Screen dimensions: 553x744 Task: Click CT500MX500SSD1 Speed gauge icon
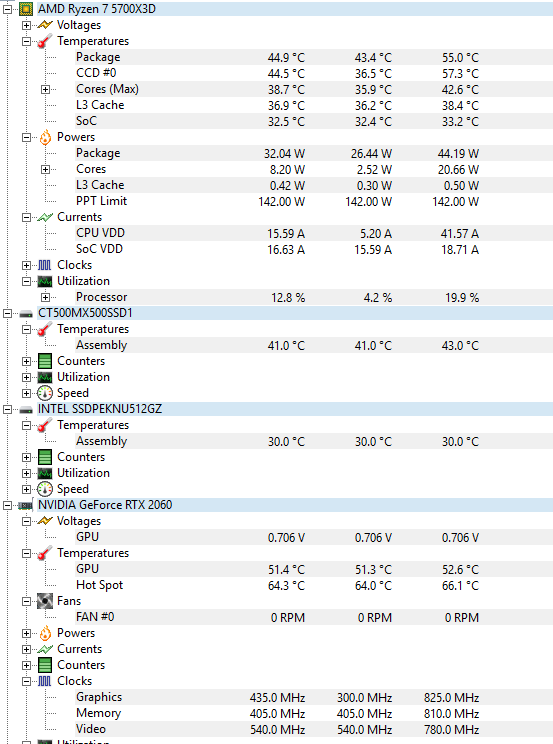45,393
